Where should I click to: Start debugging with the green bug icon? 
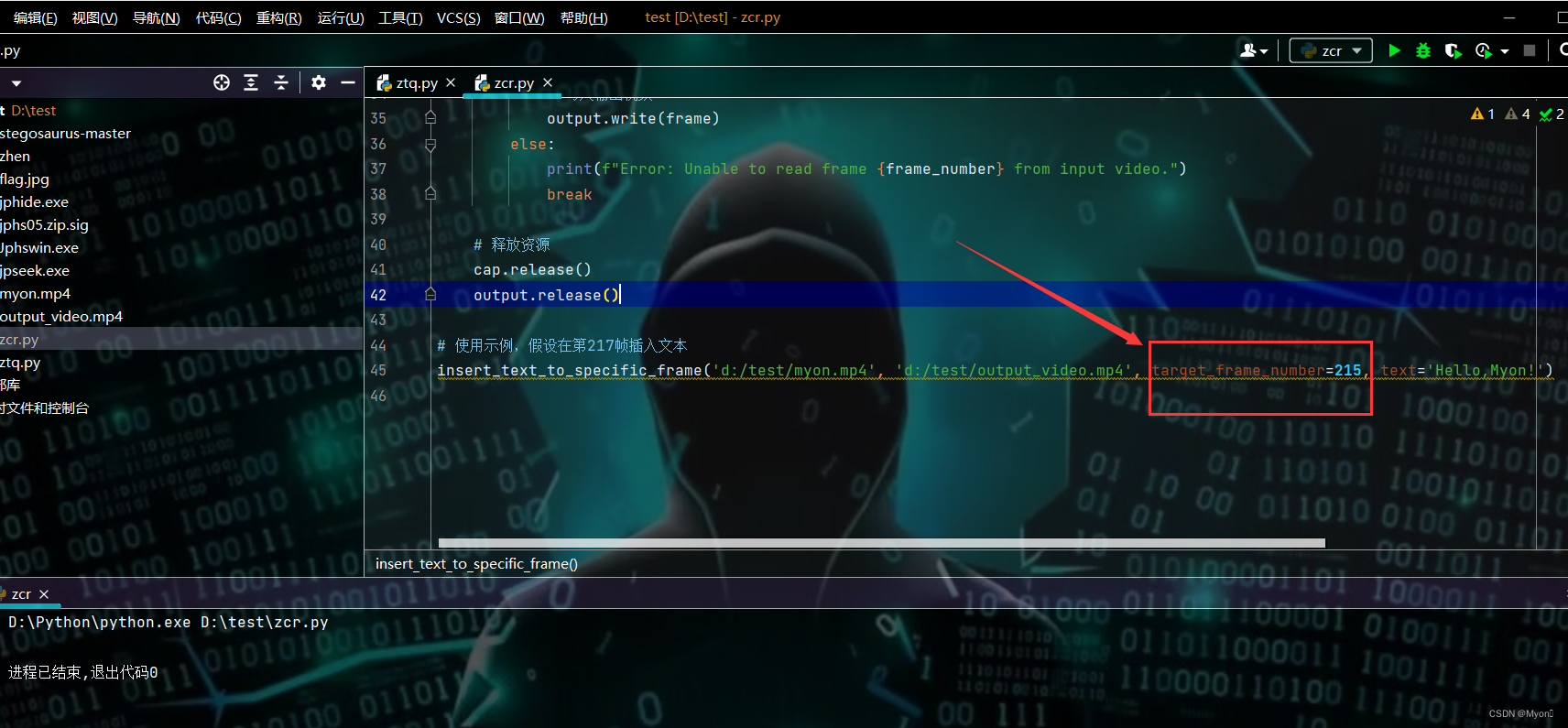pos(1423,50)
